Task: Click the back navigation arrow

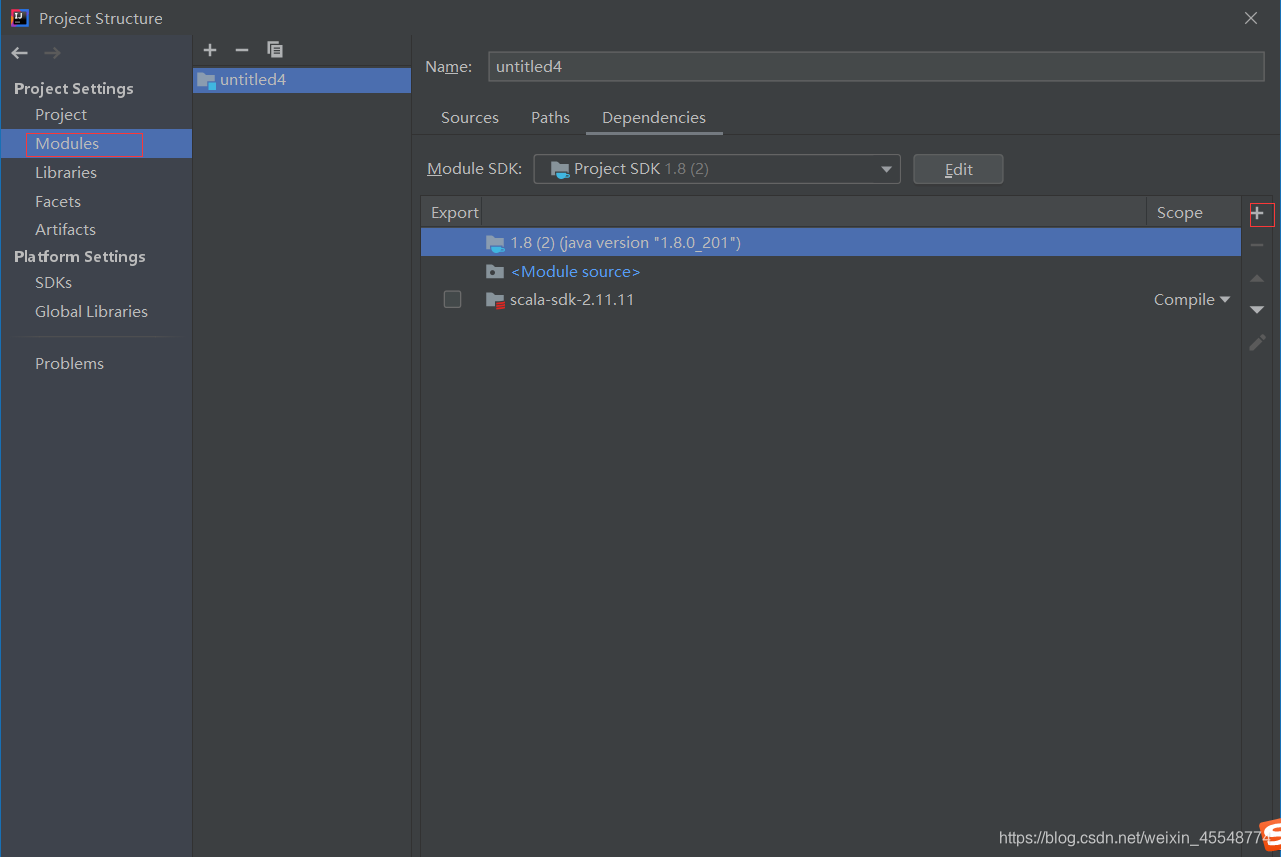Action: tap(20, 53)
